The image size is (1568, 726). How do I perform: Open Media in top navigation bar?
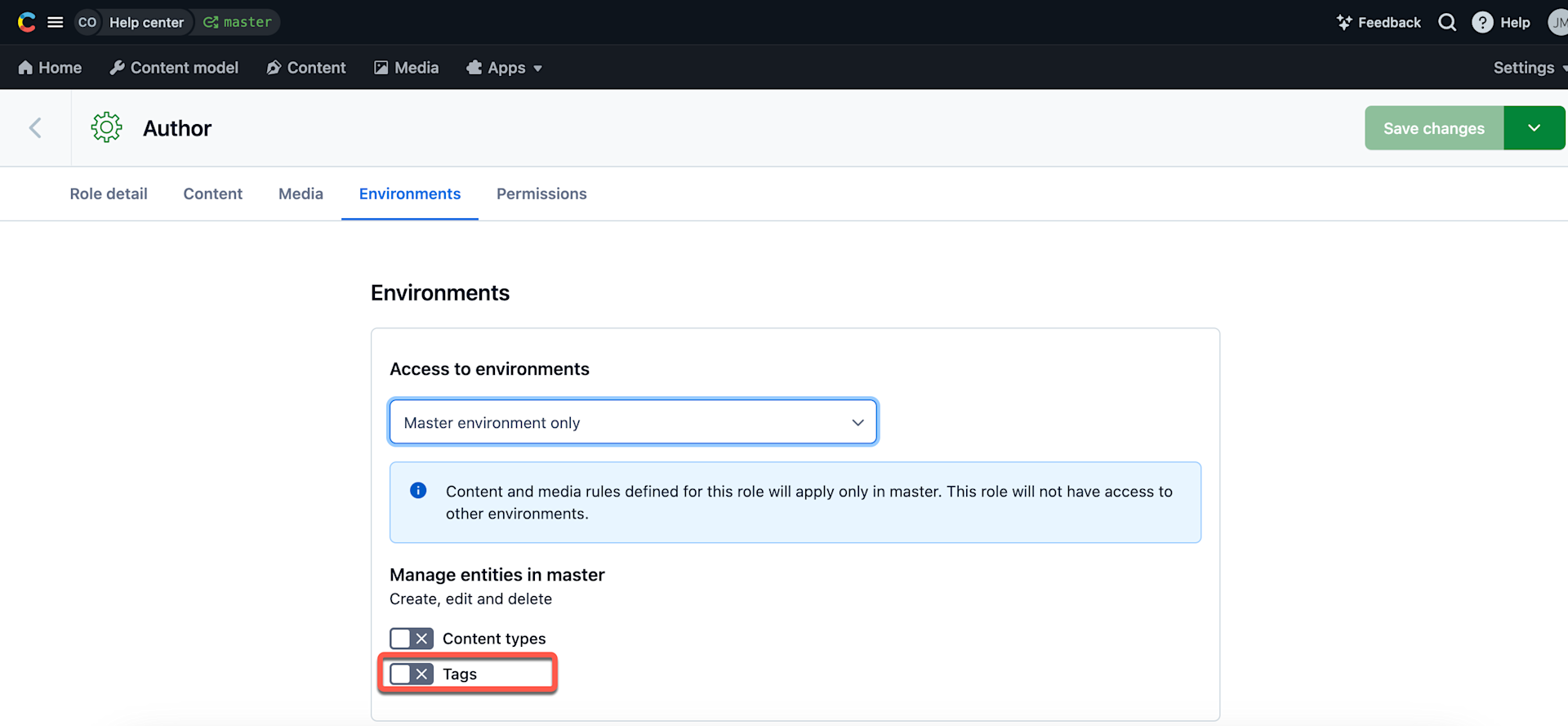[407, 68]
